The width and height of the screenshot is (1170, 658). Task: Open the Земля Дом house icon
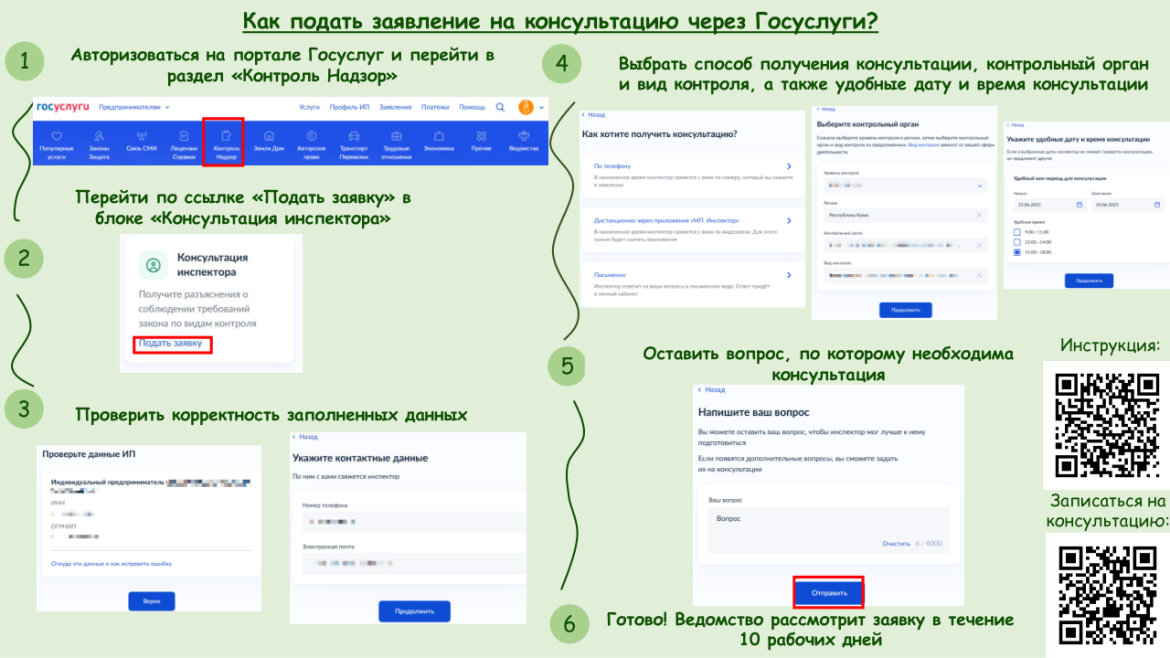[269, 137]
